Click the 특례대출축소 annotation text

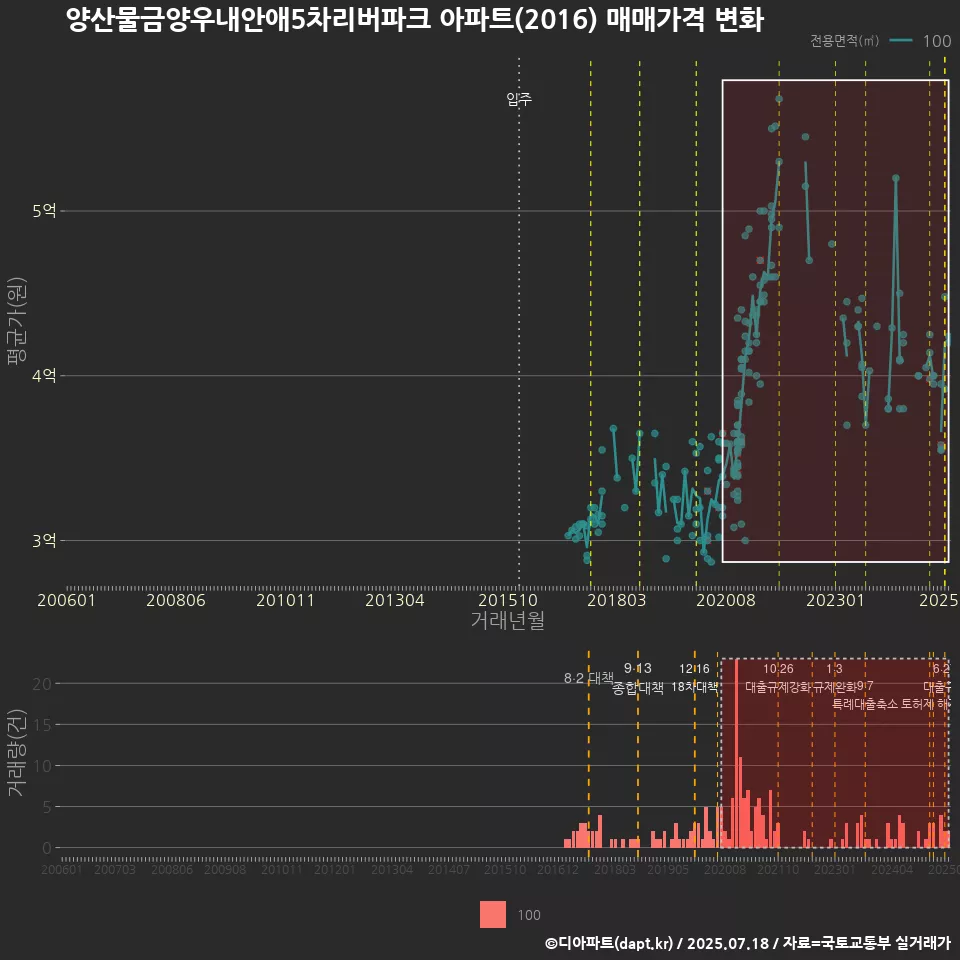click(x=864, y=704)
